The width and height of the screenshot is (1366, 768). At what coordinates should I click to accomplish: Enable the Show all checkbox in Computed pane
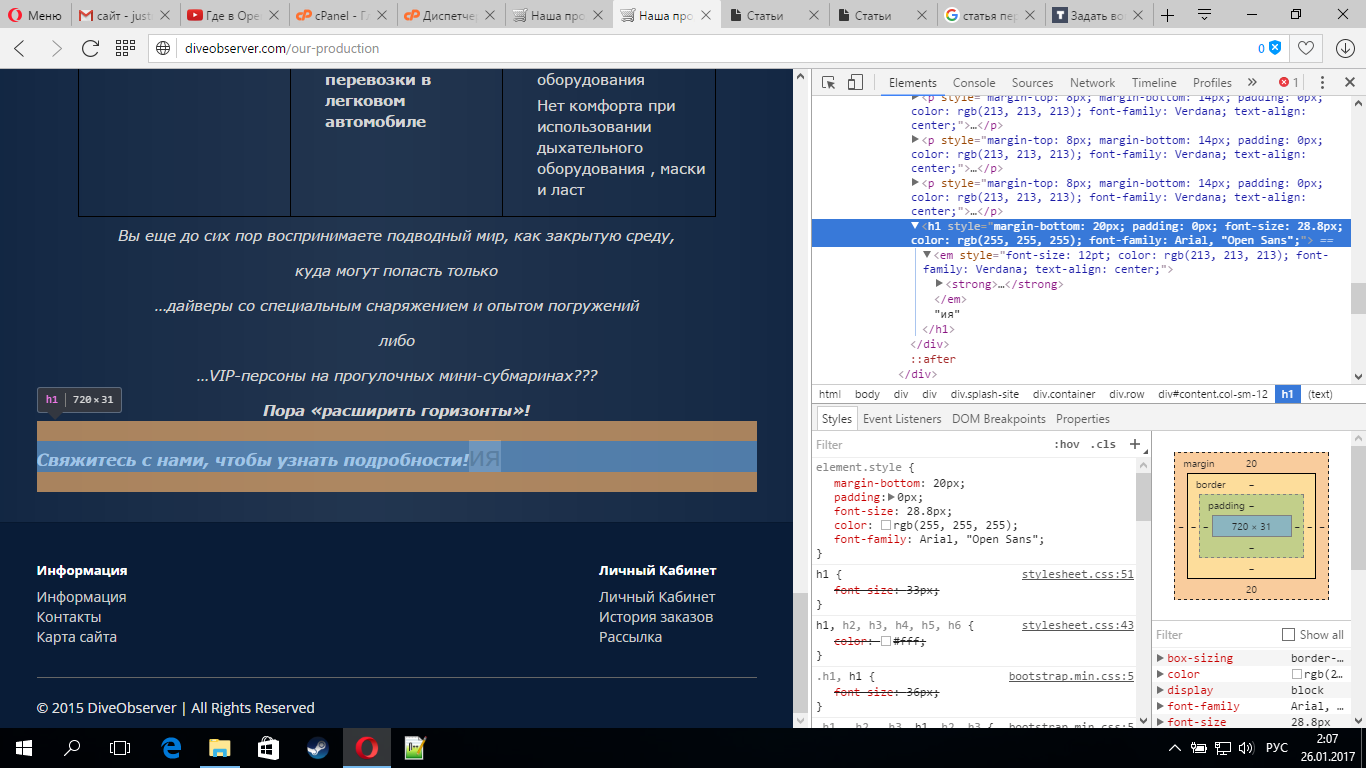coord(1288,635)
